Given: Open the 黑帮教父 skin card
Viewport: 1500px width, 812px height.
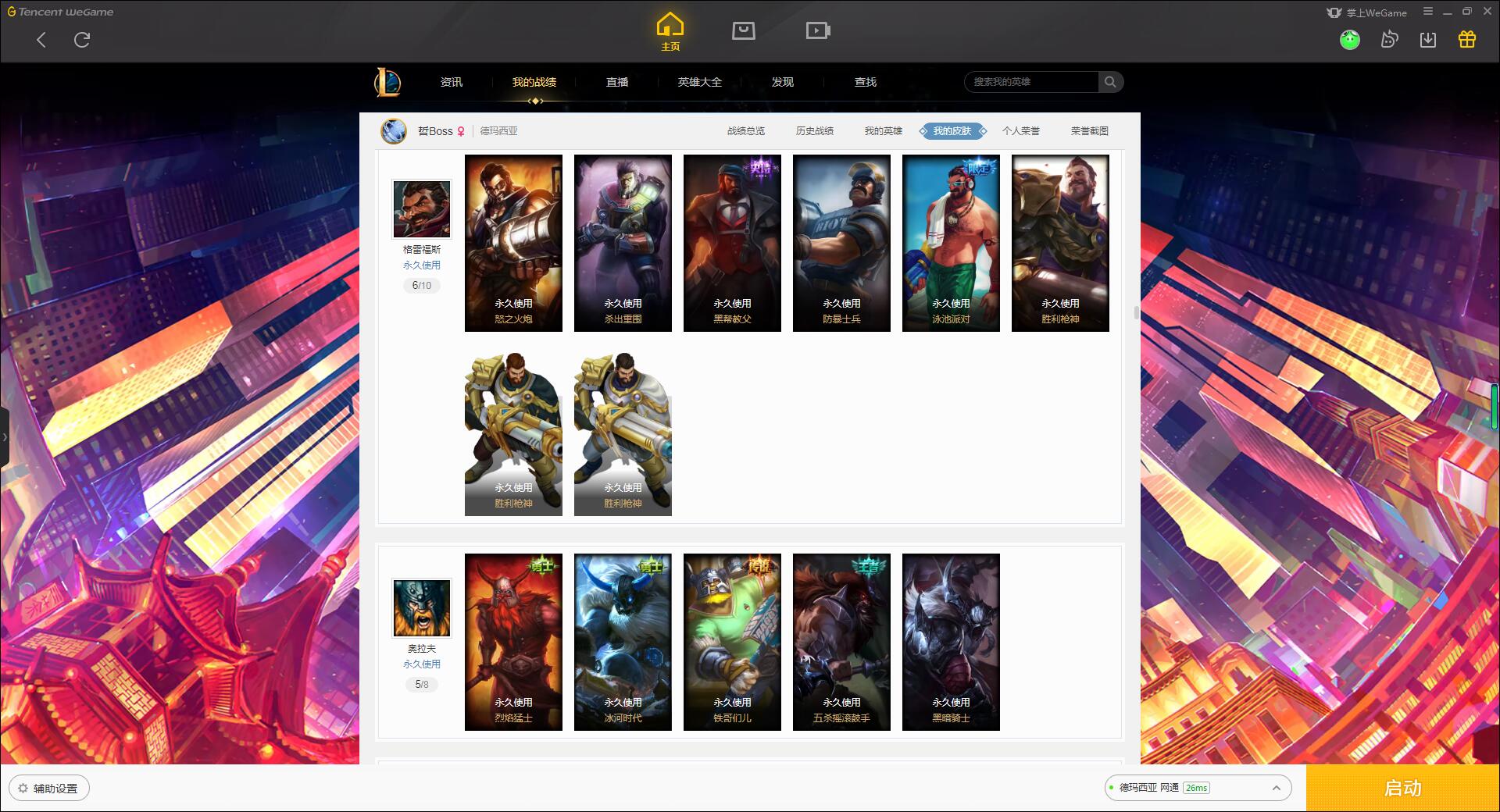Looking at the screenshot, I should (732, 243).
